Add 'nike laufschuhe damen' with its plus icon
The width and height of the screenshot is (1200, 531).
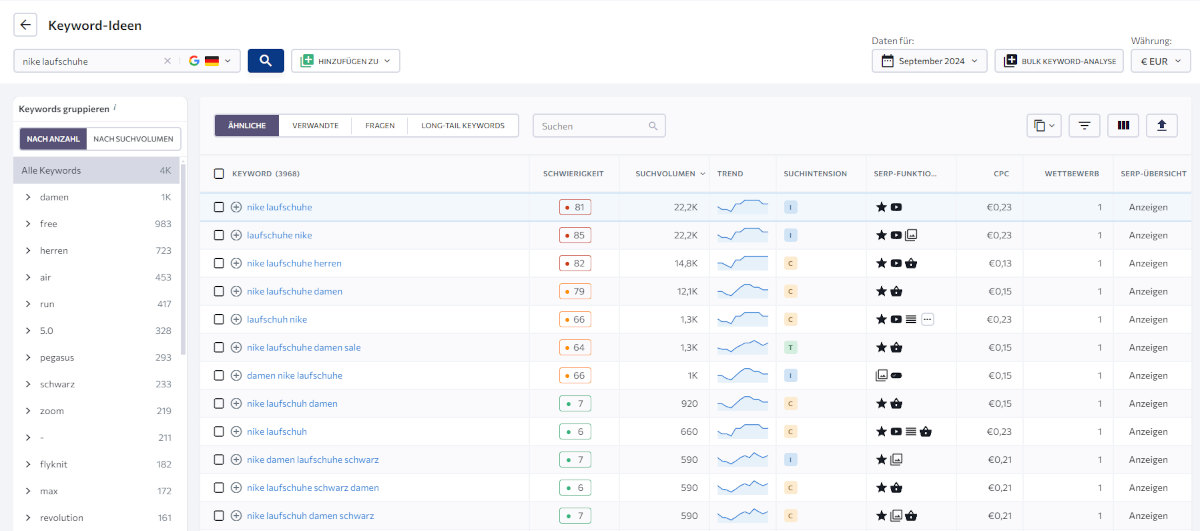click(x=236, y=291)
